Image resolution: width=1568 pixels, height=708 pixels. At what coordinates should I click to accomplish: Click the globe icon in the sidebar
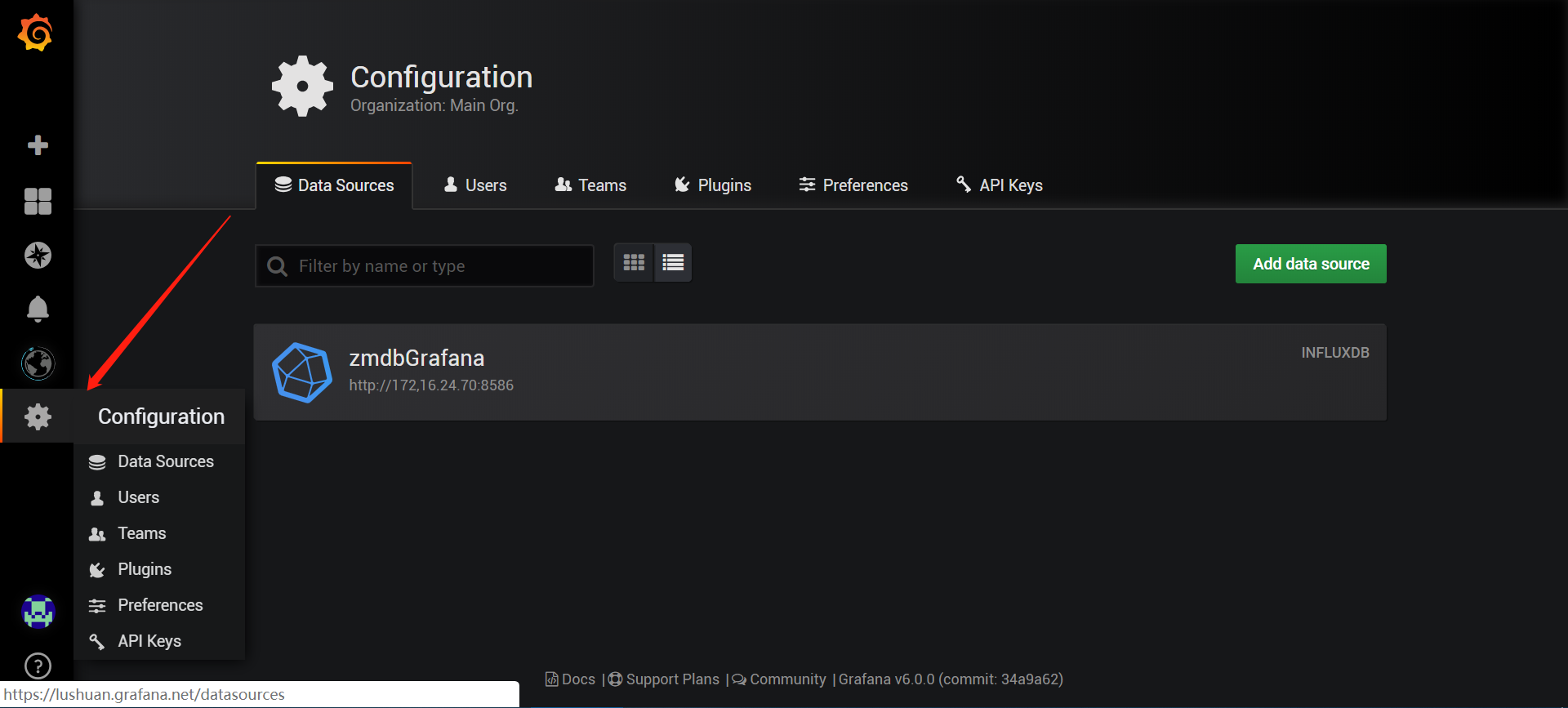coord(38,363)
